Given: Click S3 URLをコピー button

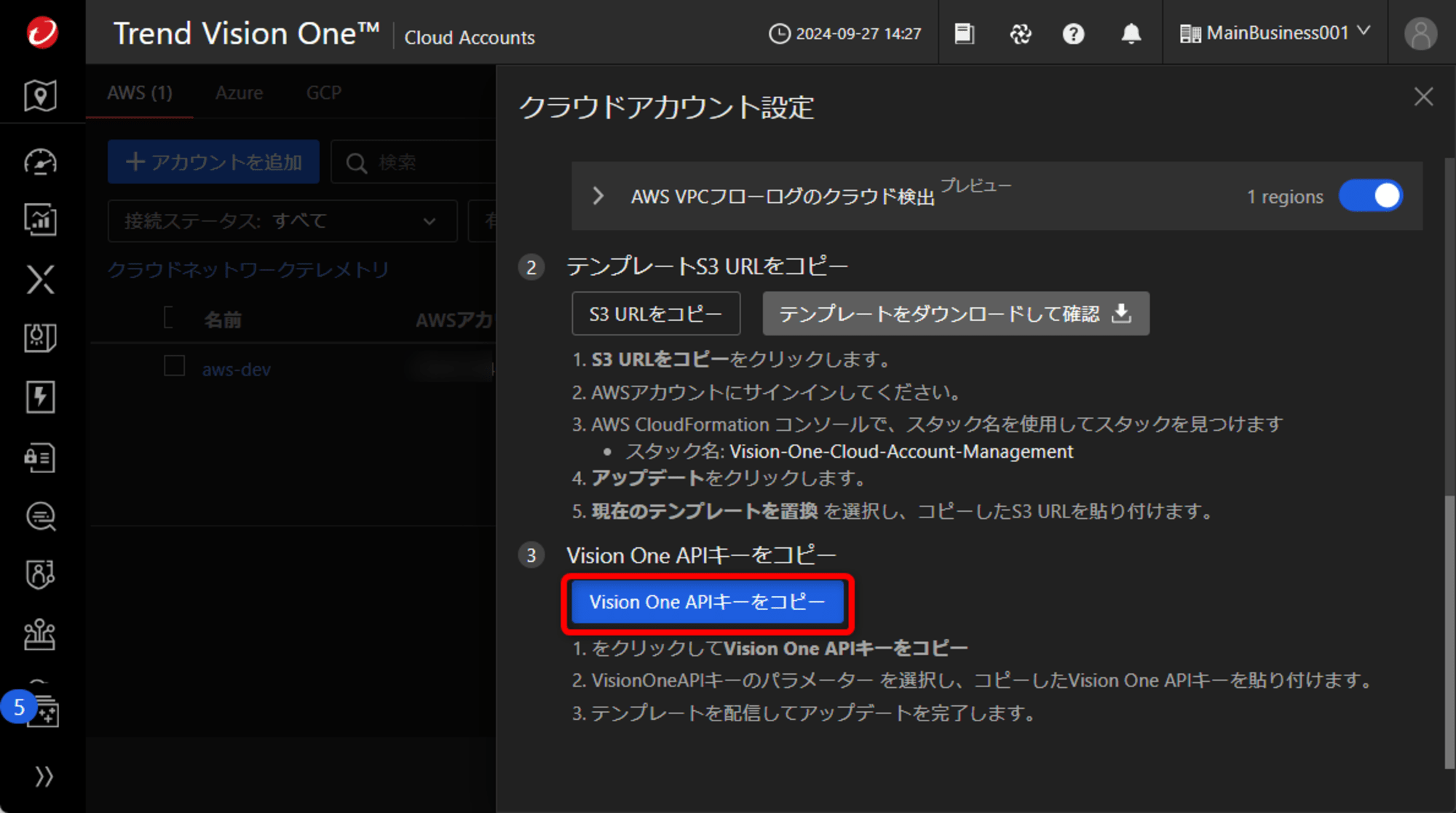Looking at the screenshot, I should coord(656,314).
